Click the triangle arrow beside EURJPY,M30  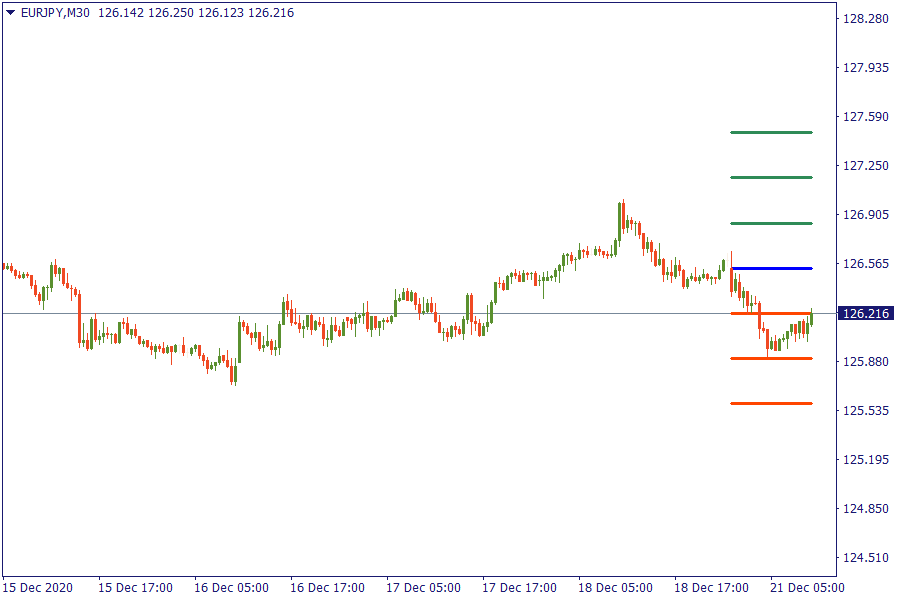pos(10,13)
